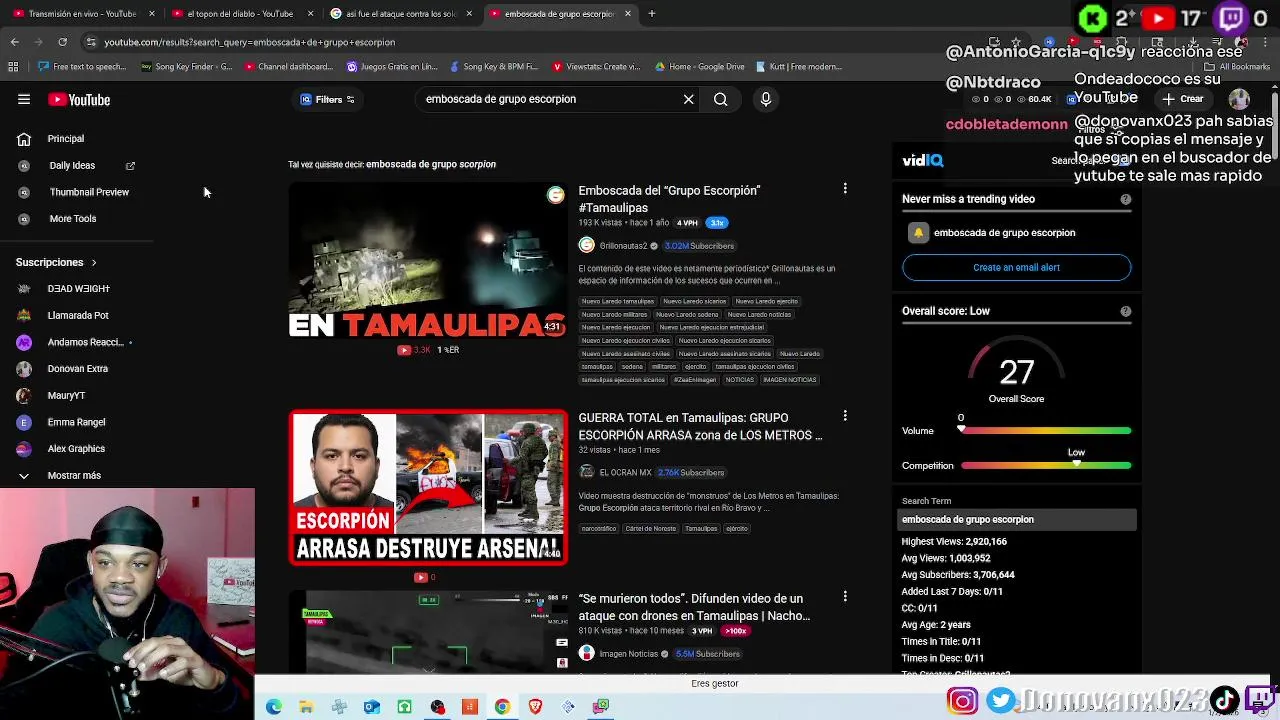Go back with the browser back arrow
The height and width of the screenshot is (720, 1280).
(14, 42)
